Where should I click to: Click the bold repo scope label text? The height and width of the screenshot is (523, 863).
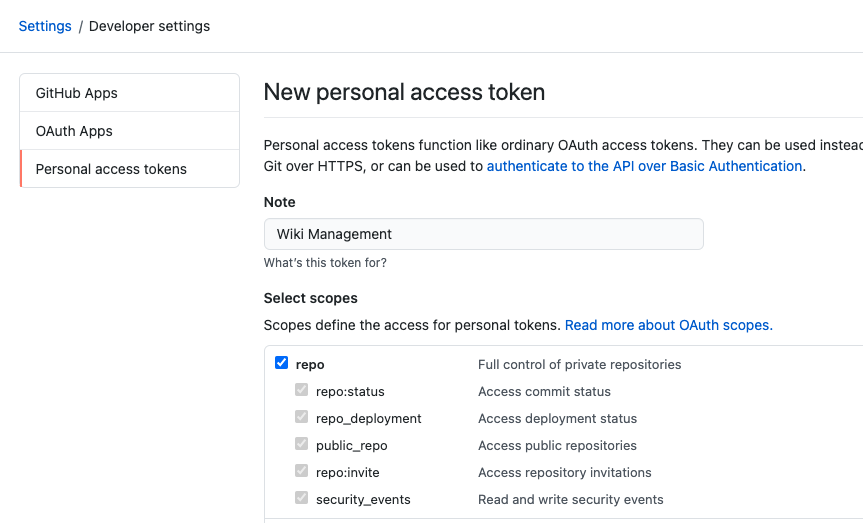(x=310, y=365)
